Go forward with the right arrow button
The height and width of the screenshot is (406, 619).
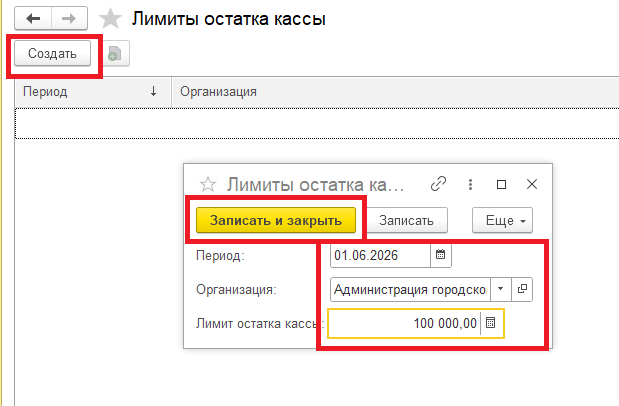(x=69, y=19)
